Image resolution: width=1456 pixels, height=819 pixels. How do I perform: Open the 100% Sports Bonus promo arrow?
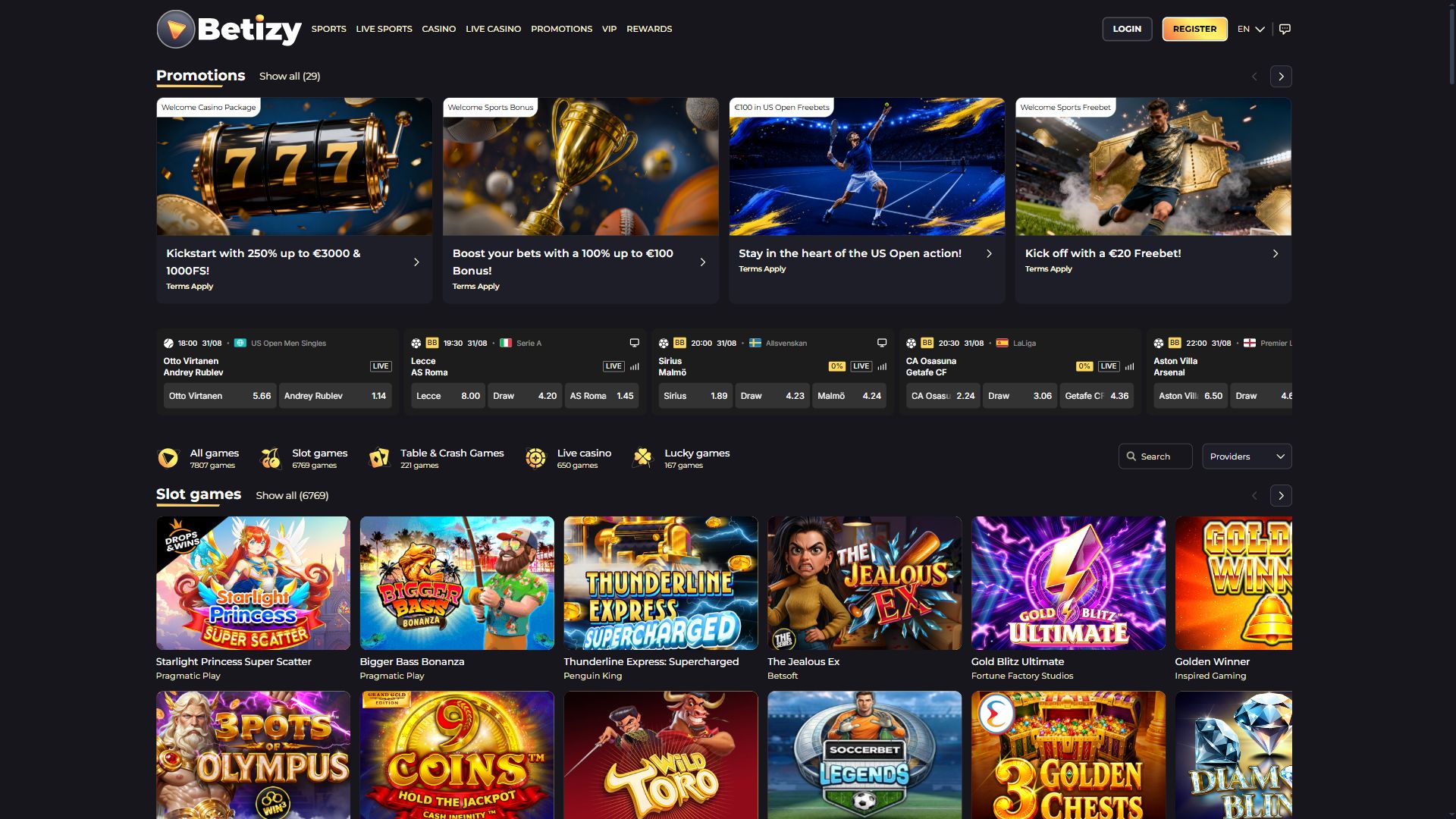703,262
